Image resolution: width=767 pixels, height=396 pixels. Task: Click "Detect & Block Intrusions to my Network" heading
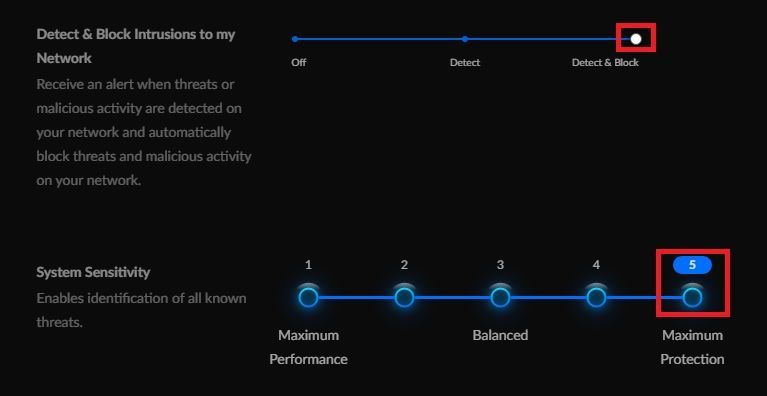click(135, 46)
